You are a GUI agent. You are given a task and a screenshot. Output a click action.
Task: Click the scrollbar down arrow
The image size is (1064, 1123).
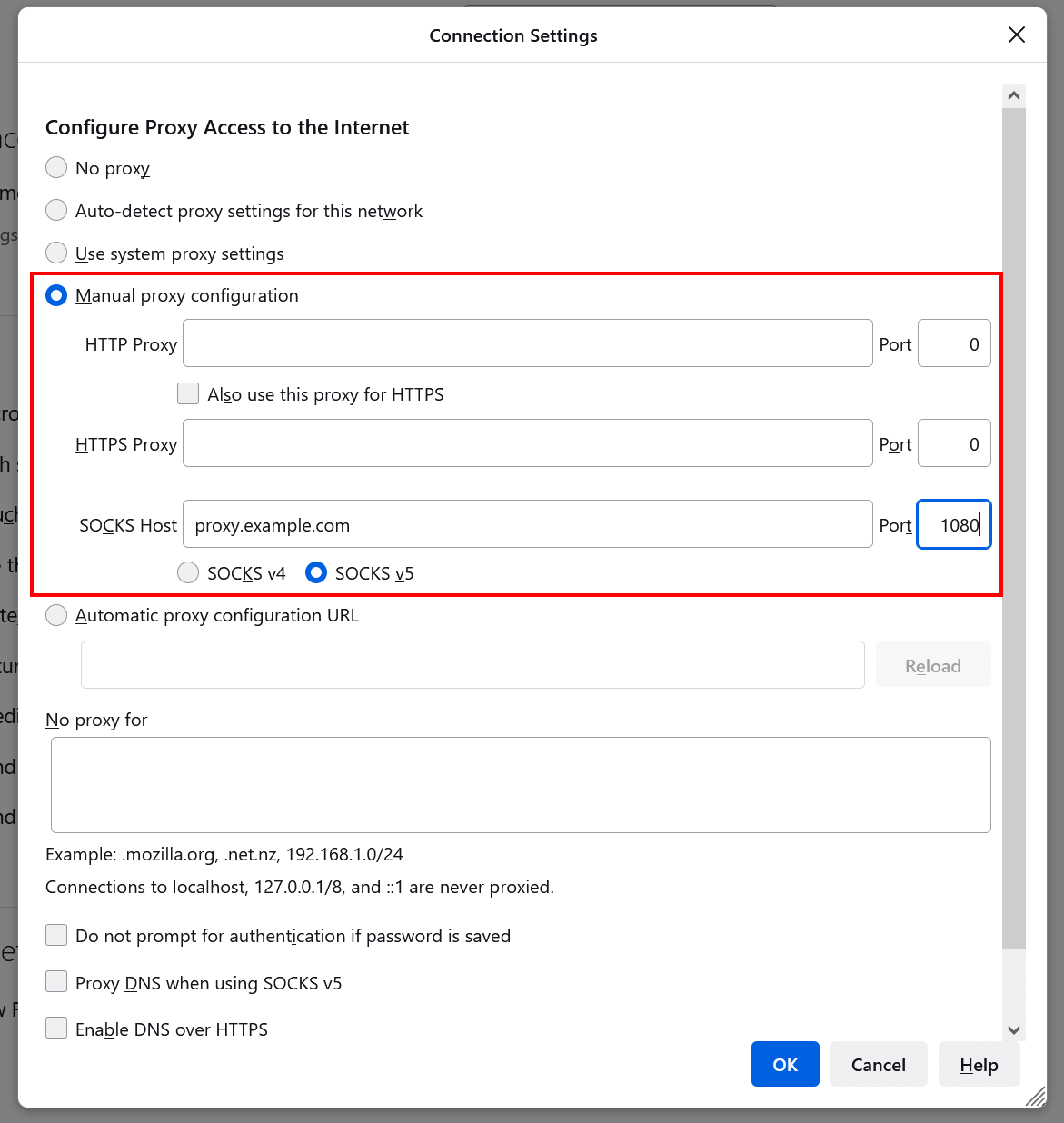click(x=1013, y=1029)
